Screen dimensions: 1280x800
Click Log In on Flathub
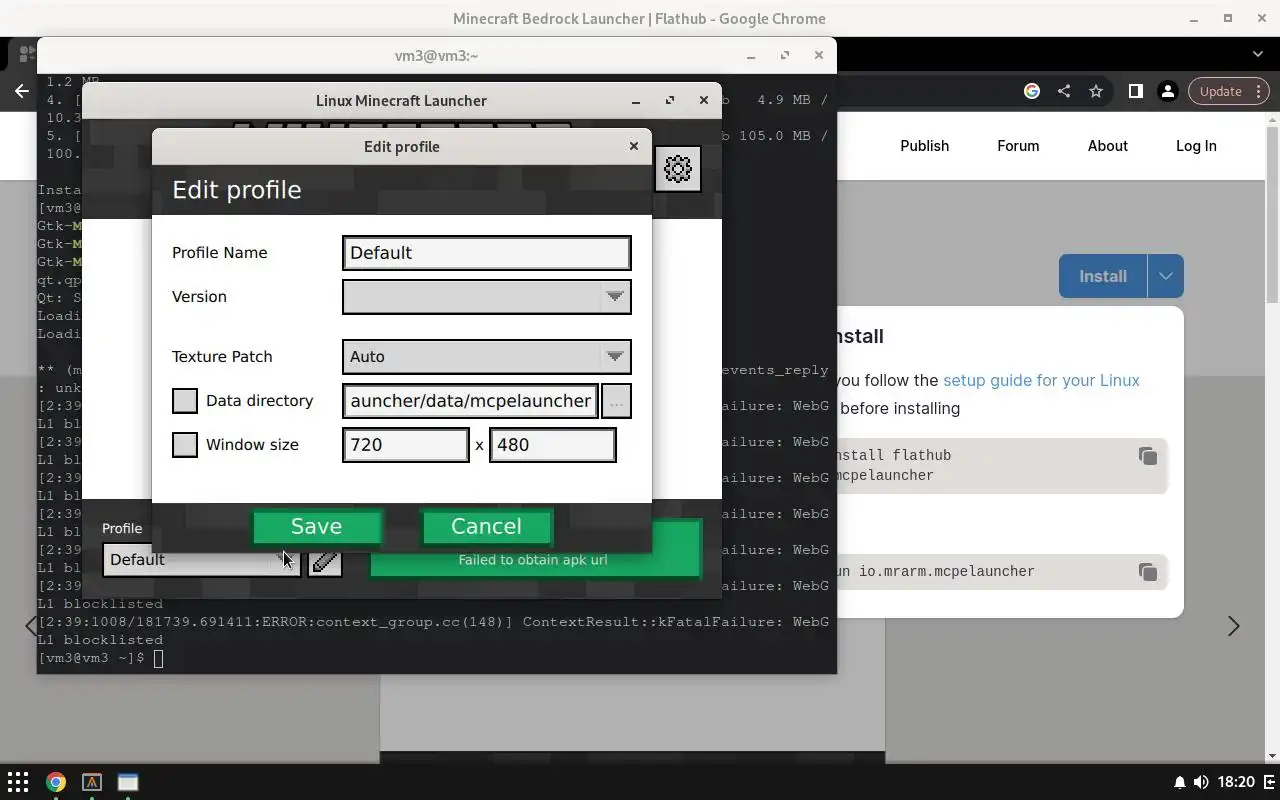tap(1196, 146)
